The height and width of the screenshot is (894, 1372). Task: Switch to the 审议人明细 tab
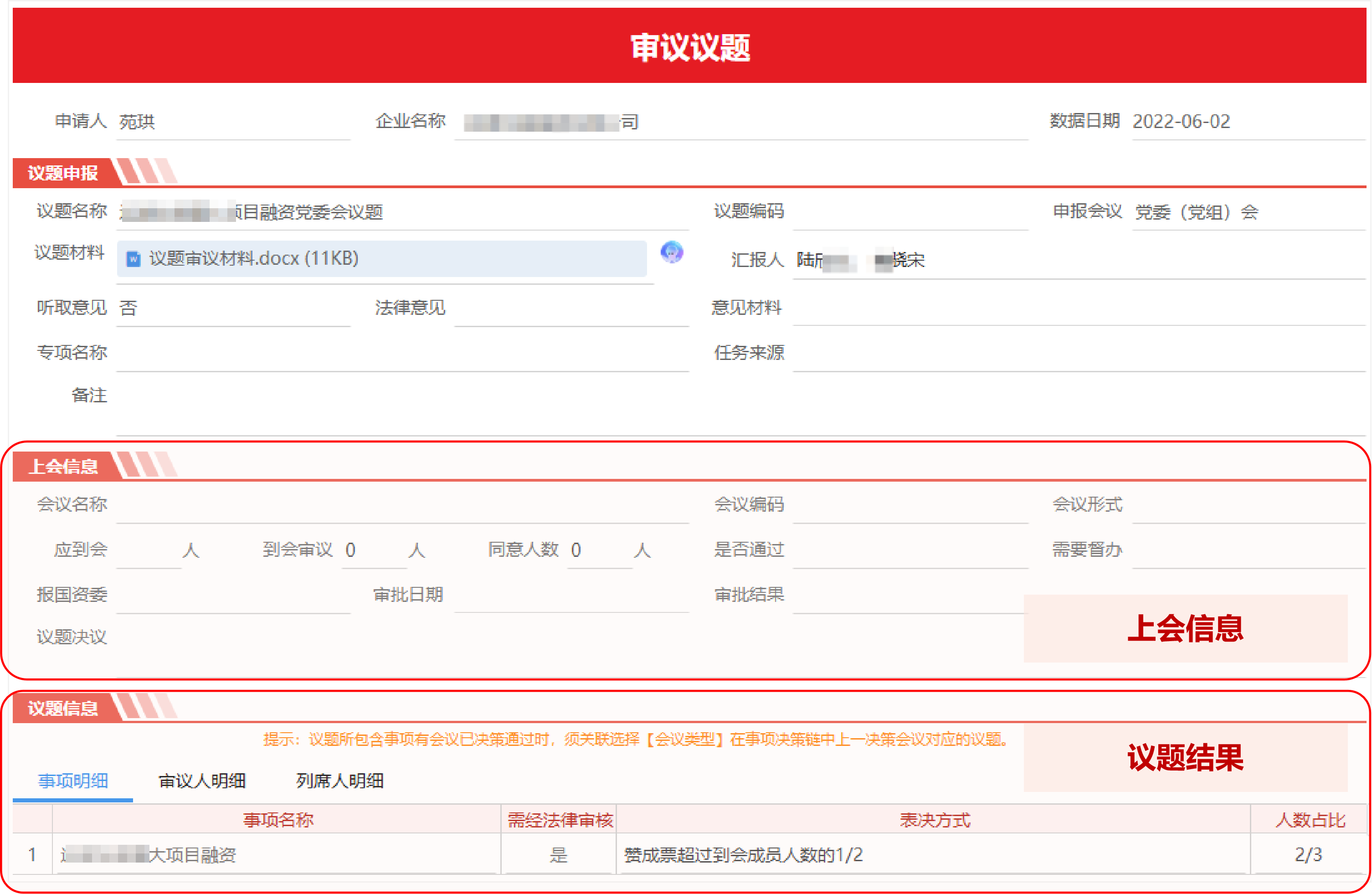click(202, 781)
